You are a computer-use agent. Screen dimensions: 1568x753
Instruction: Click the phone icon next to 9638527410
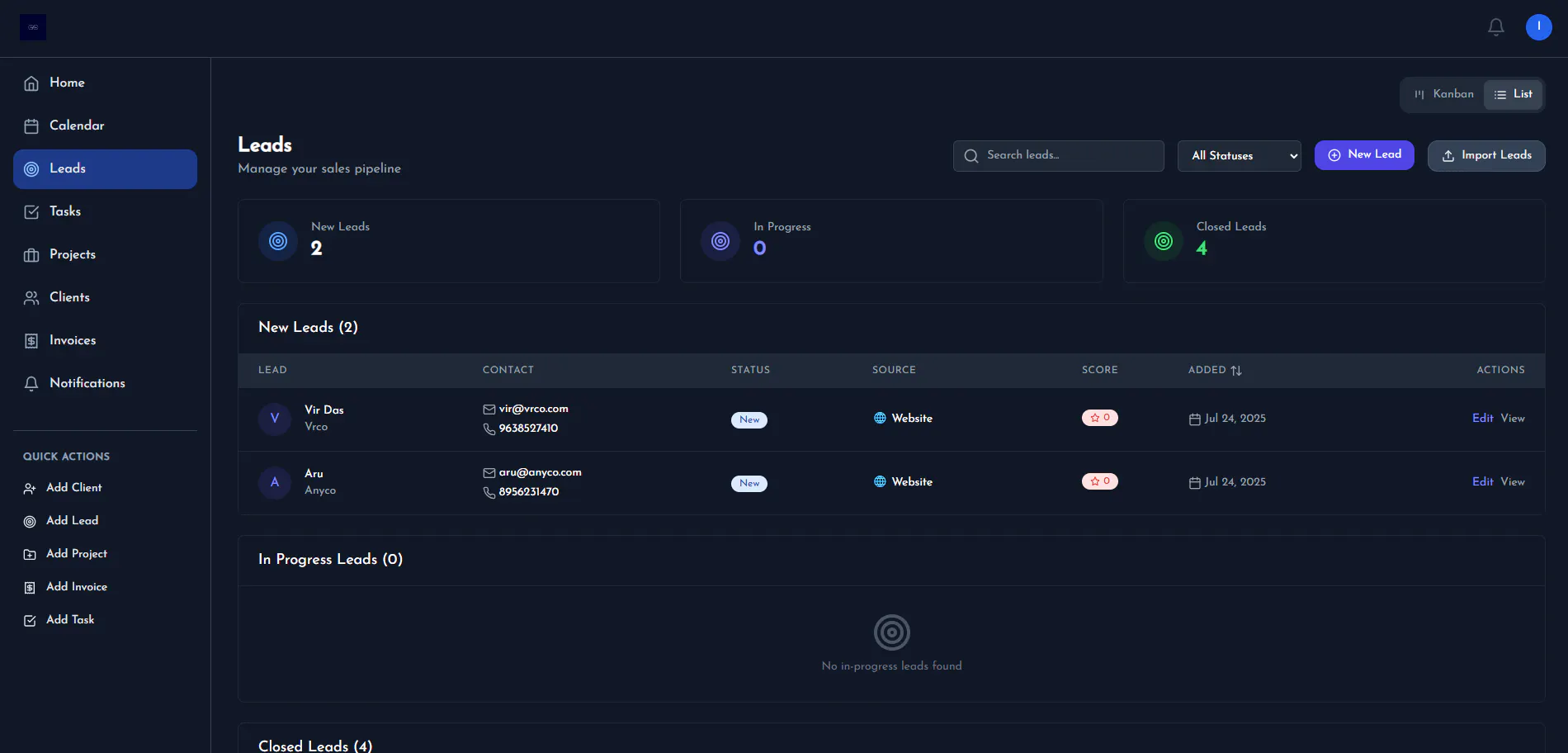489,429
